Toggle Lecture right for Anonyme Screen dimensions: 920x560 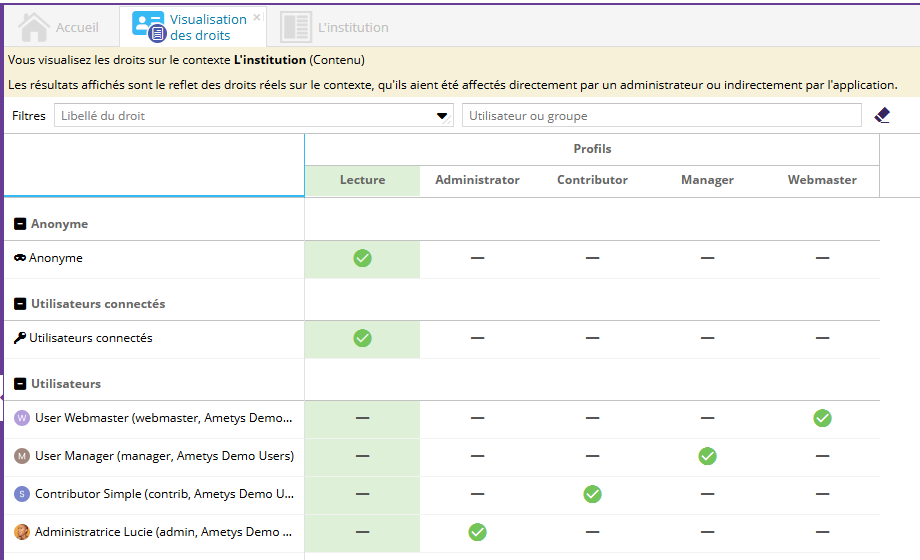[x=362, y=258]
